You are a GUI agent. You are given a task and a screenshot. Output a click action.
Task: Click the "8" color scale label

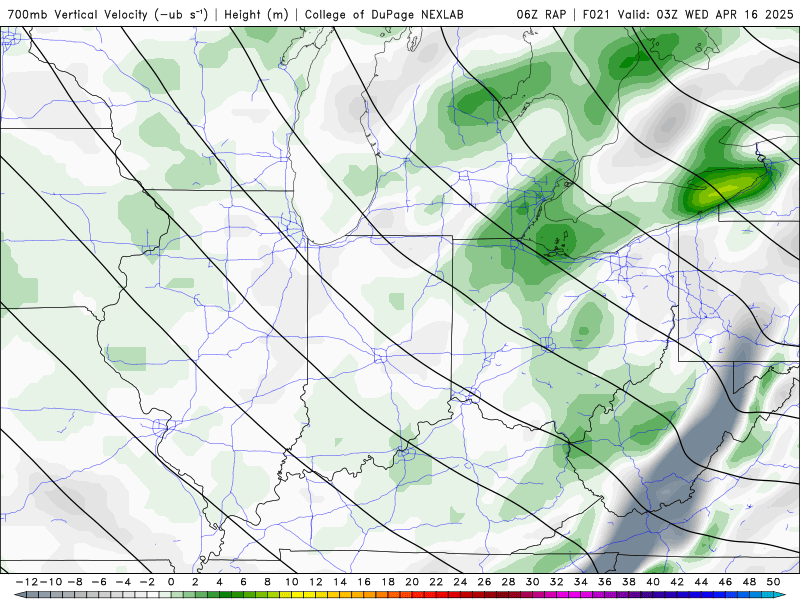tap(267, 582)
